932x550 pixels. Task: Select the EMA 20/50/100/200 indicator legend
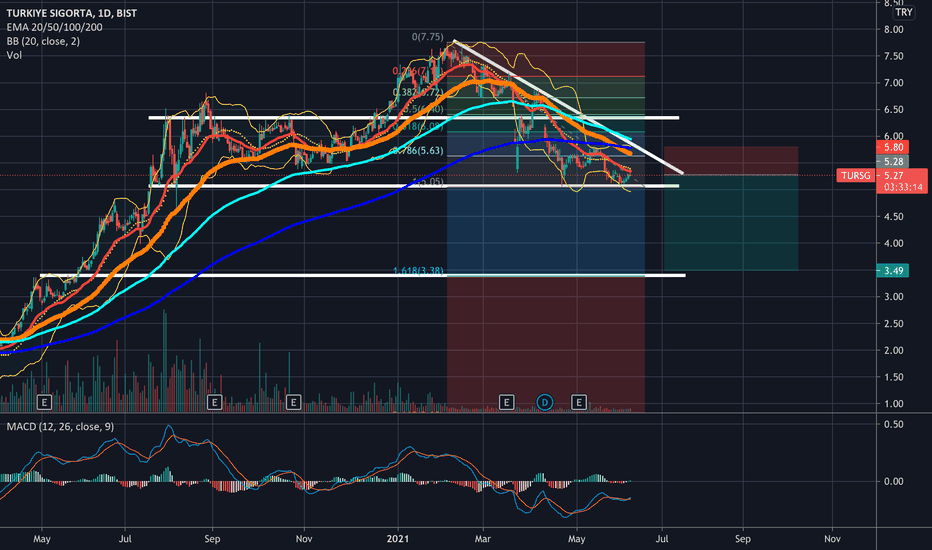(54, 27)
